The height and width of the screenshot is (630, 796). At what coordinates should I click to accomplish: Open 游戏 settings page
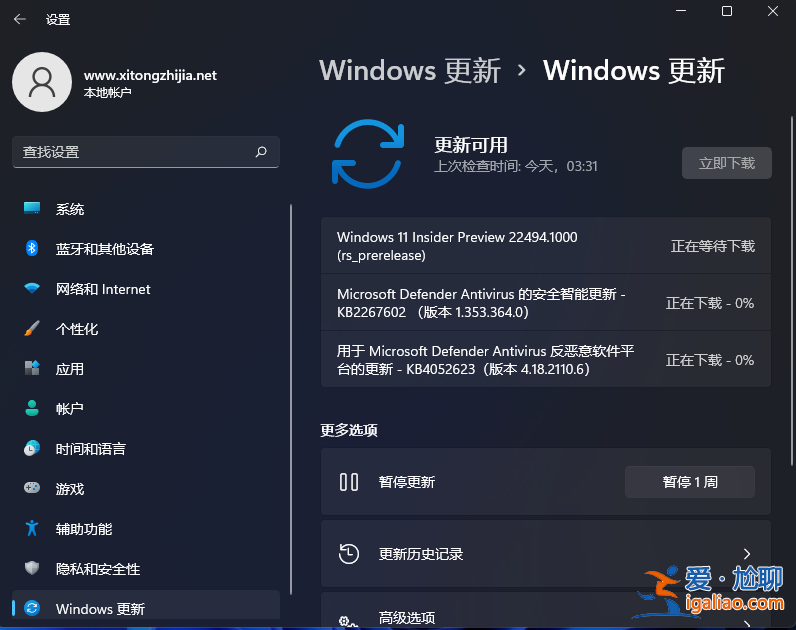point(146,488)
